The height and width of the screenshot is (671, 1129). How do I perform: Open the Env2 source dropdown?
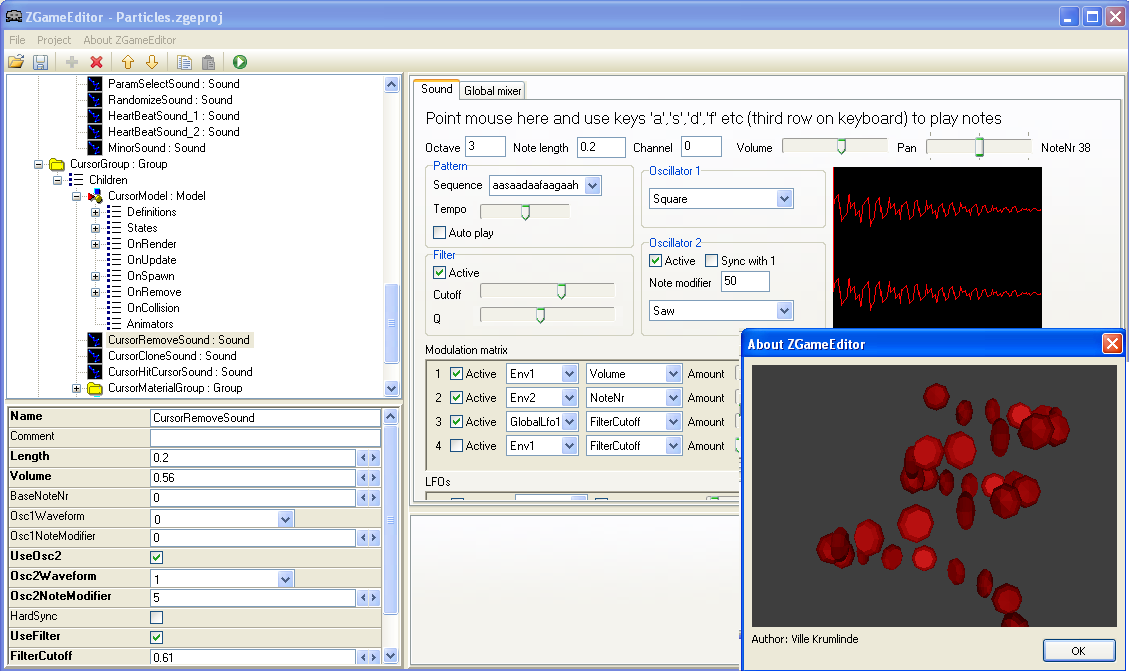pyautogui.click(x=570, y=398)
